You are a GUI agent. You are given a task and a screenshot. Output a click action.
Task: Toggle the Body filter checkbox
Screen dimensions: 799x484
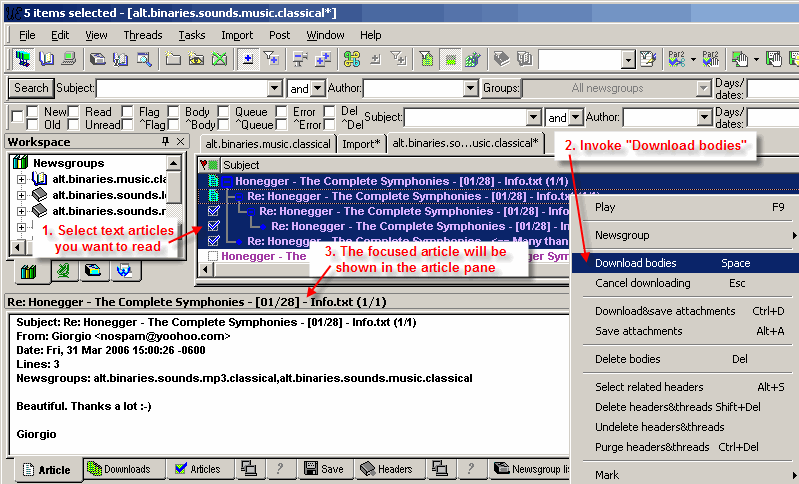coord(174,111)
